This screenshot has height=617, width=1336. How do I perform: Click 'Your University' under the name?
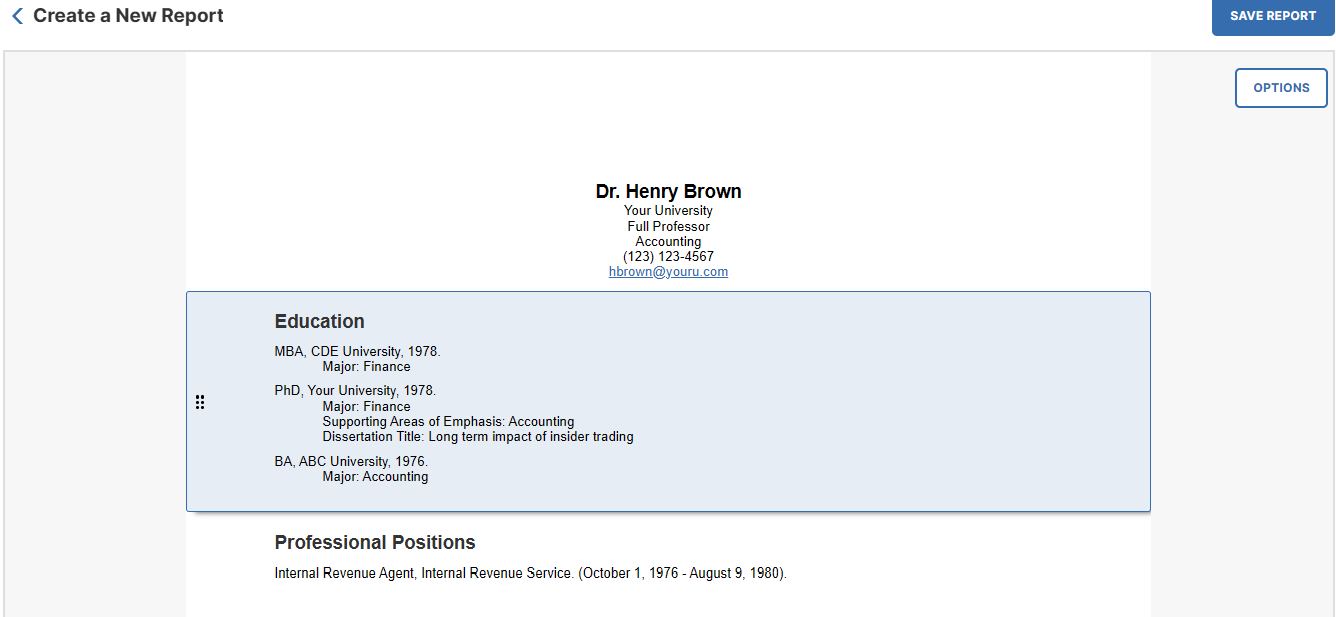668,211
